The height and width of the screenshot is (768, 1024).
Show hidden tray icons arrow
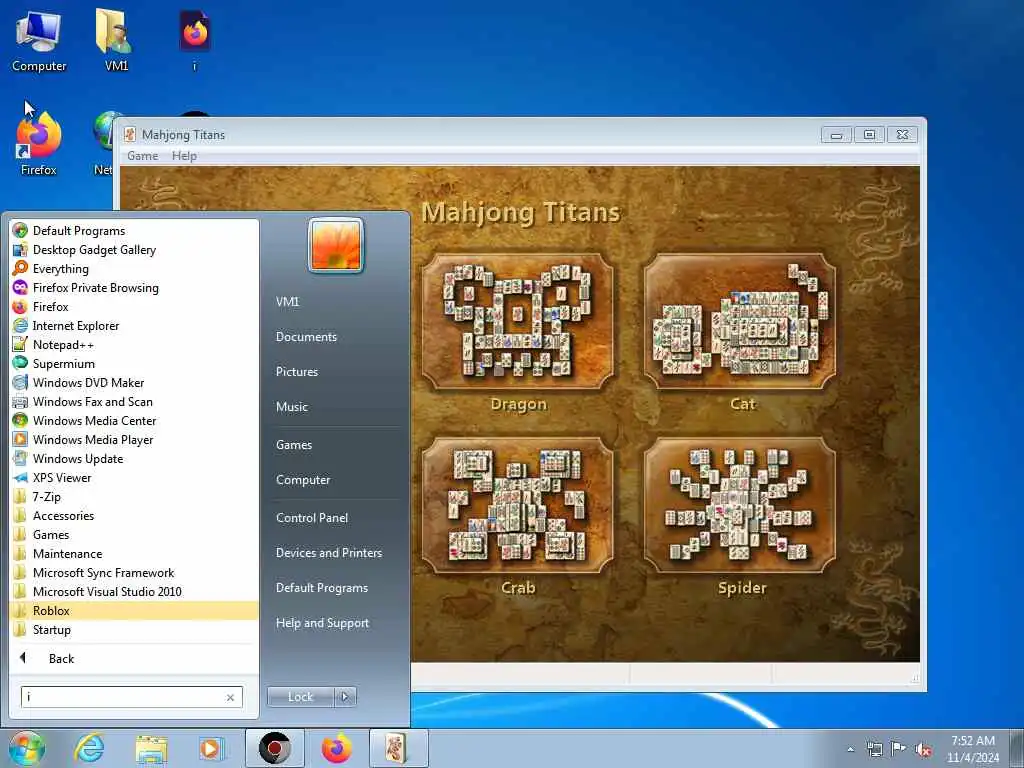point(850,749)
